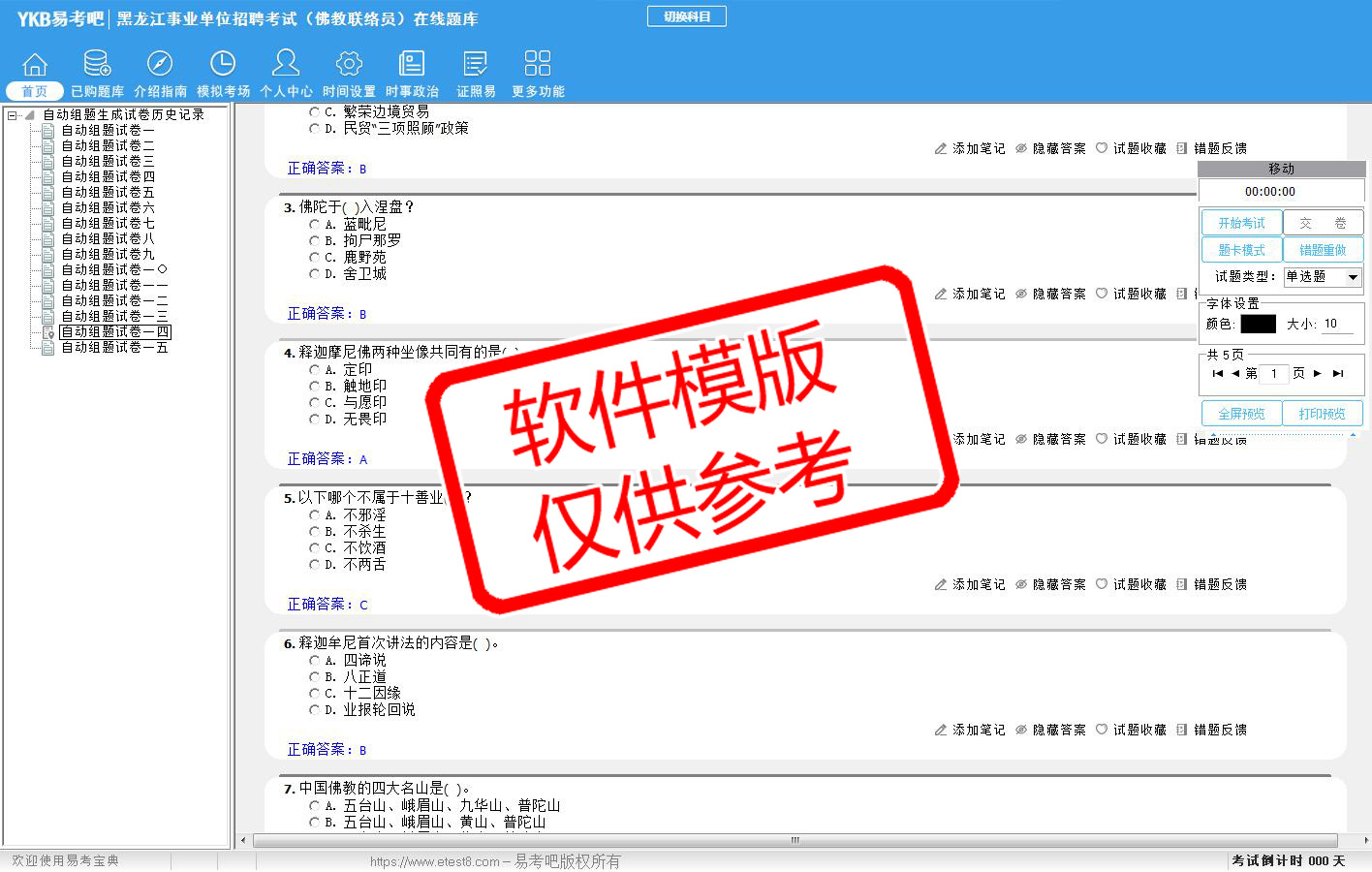Screen dimensions: 1372x872
Task: Choose option C 不饮酒 in question 5
Action: [x=315, y=548]
